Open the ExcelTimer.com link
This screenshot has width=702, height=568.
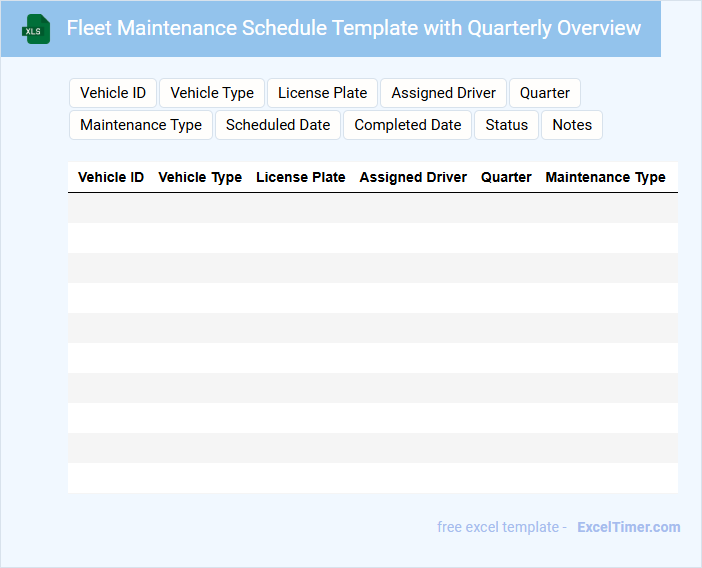coord(628,527)
